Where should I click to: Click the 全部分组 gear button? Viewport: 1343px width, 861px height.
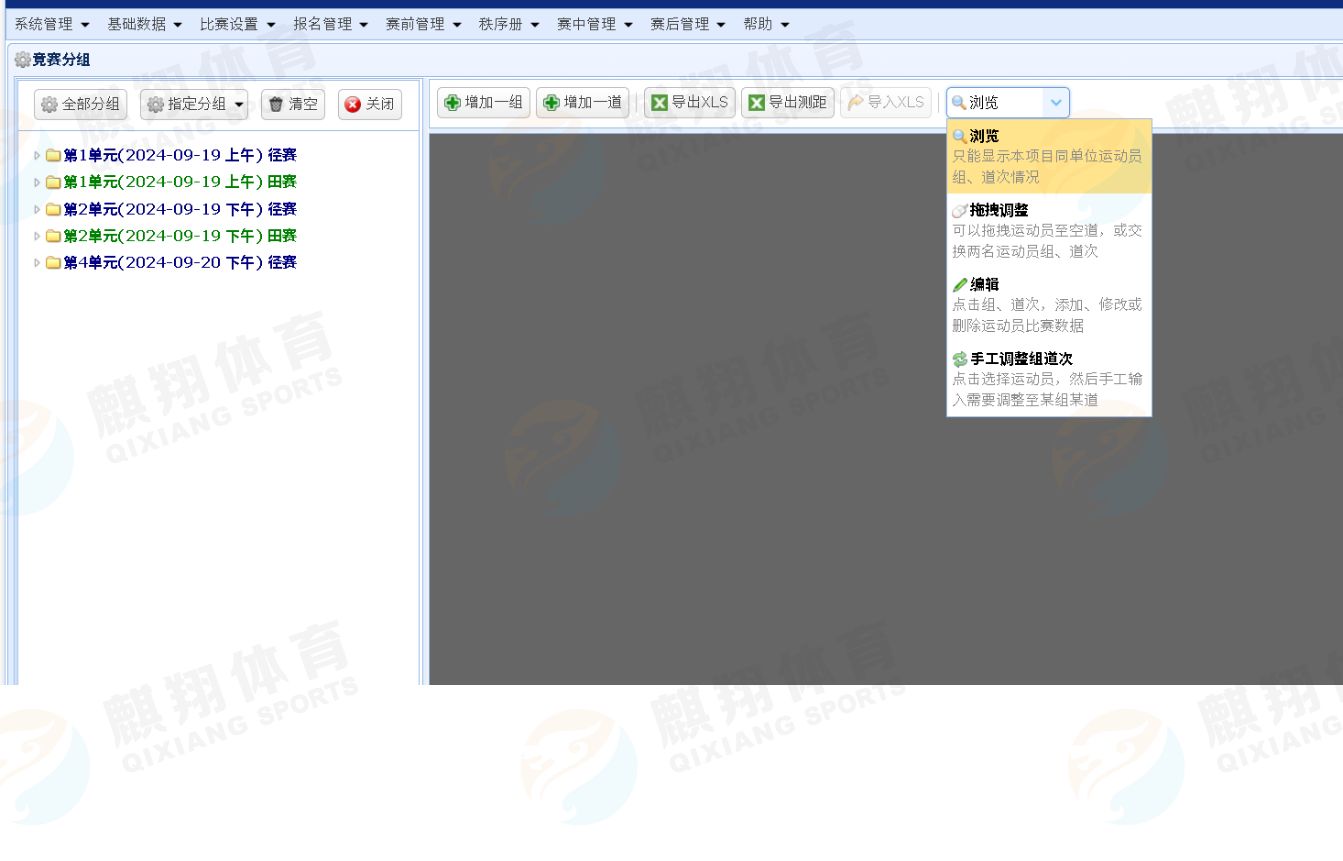(x=81, y=103)
